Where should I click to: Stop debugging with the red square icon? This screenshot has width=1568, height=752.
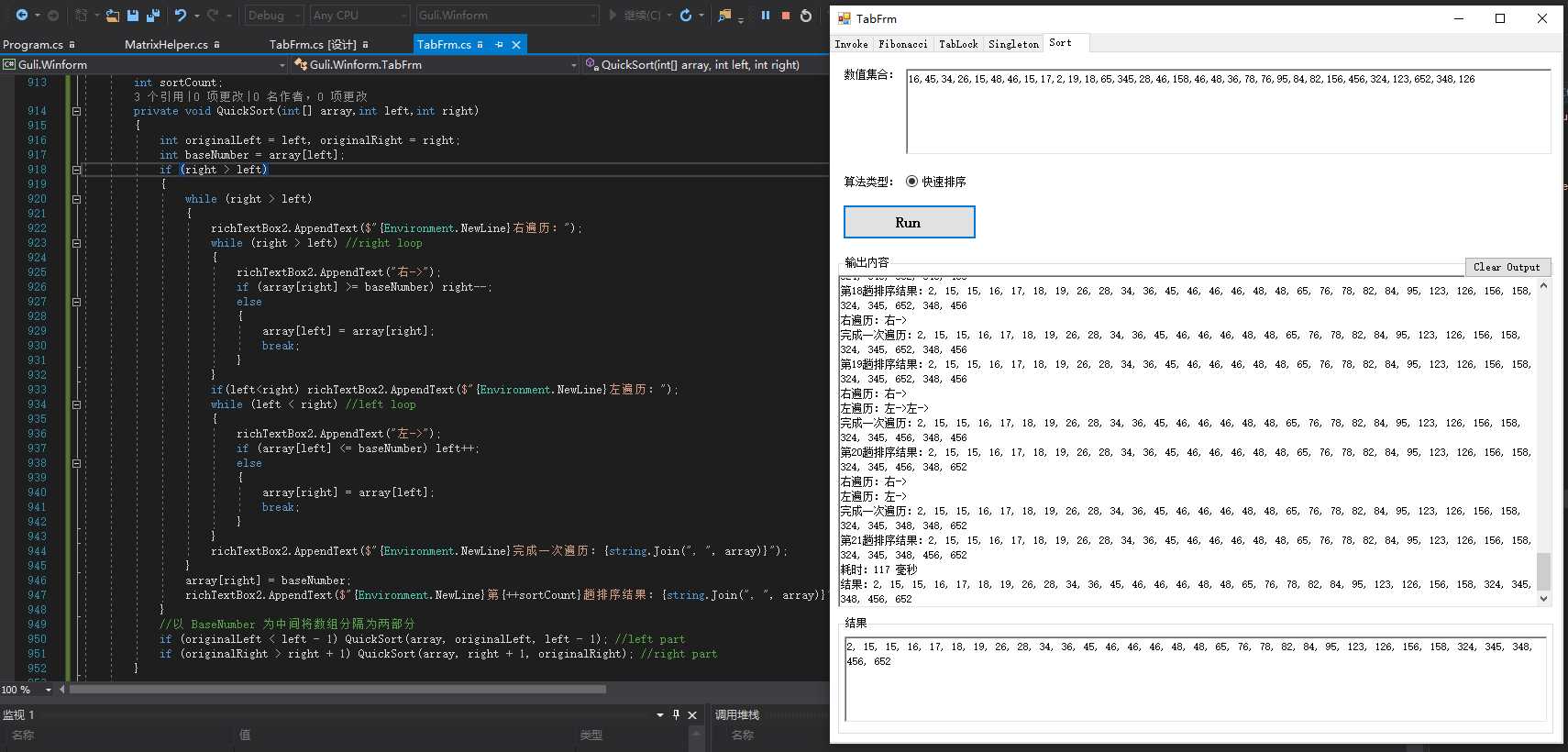[x=786, y=16]
